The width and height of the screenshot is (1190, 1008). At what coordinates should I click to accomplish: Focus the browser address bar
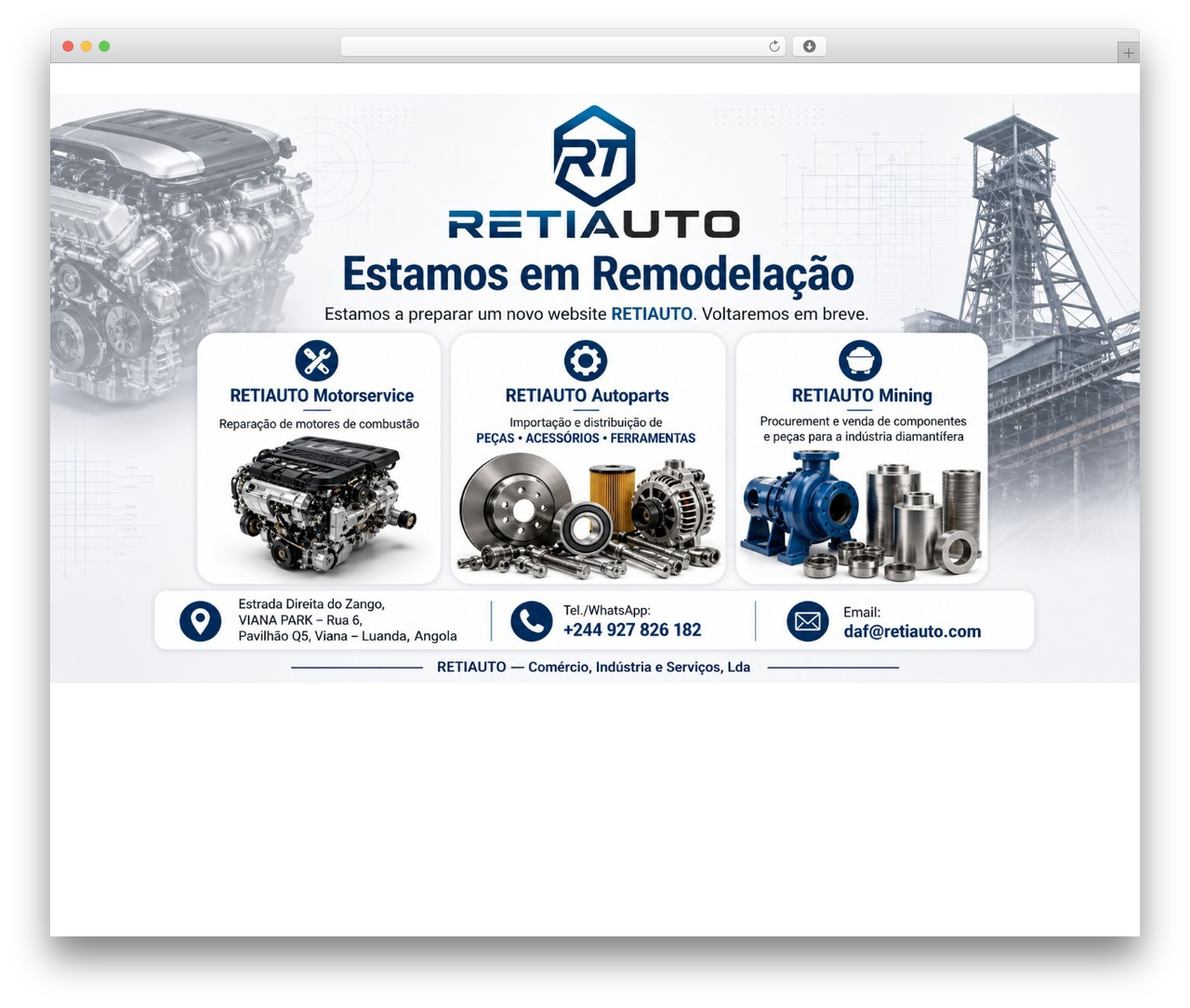click(x=562, y=46)
